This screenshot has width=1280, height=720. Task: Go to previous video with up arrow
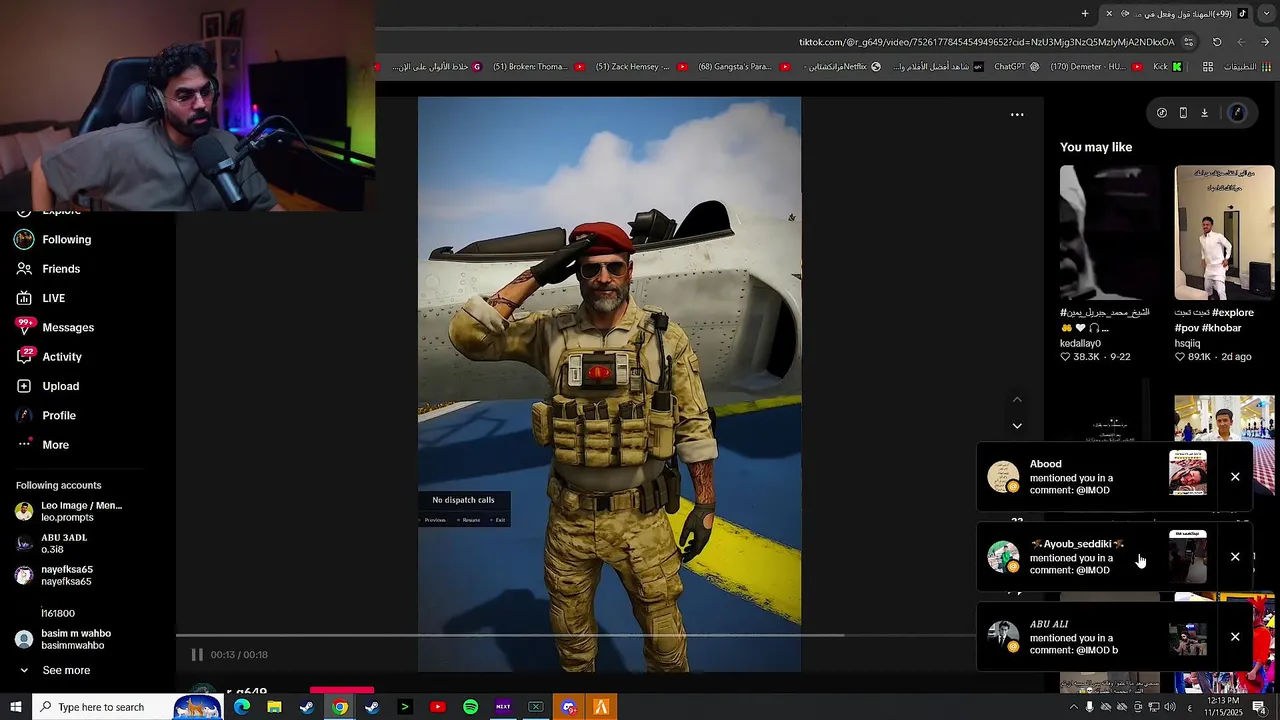click(x=1017, y=400)
